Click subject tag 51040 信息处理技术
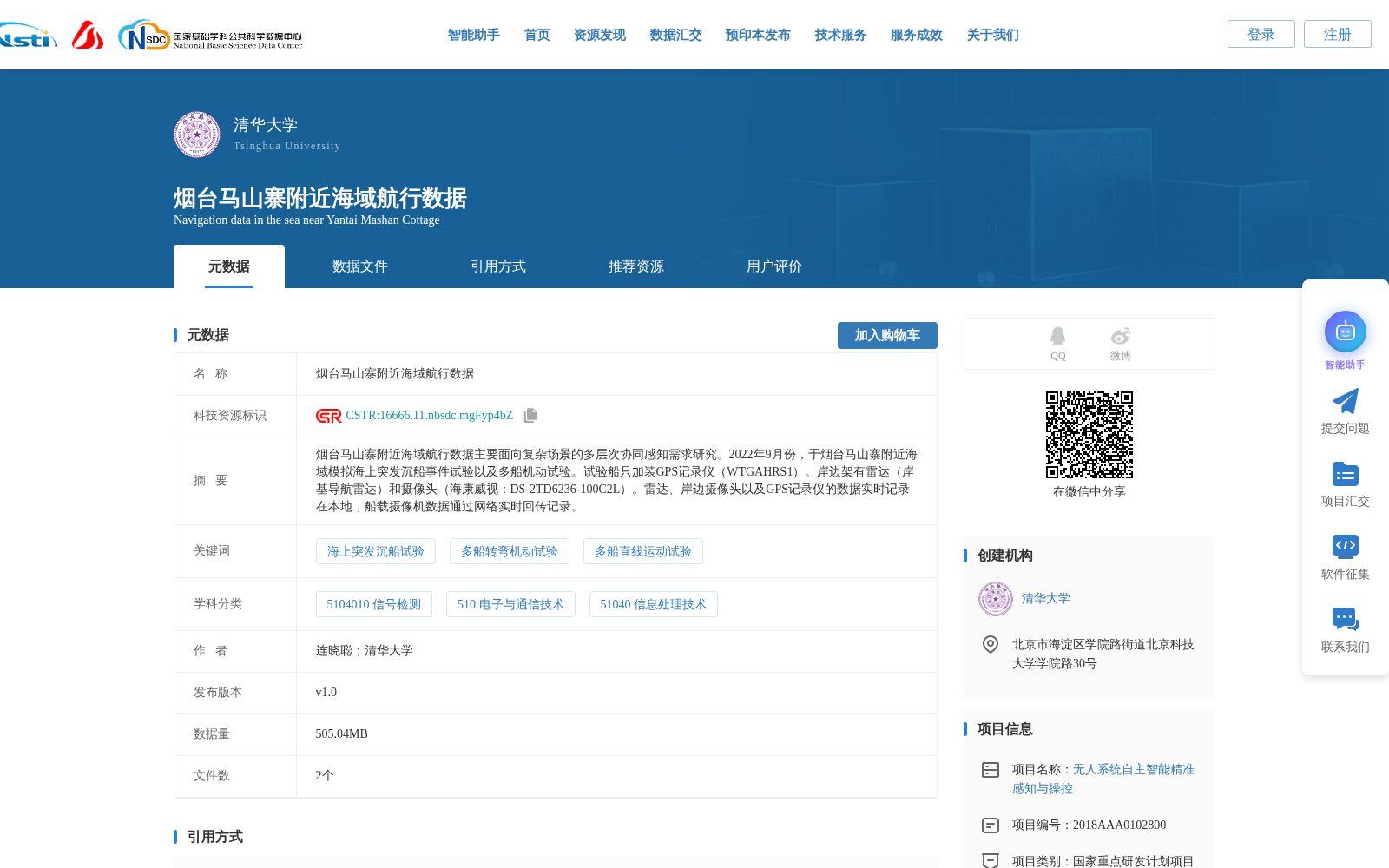Viewport: 1389px width, 868px height. [653, 604]
